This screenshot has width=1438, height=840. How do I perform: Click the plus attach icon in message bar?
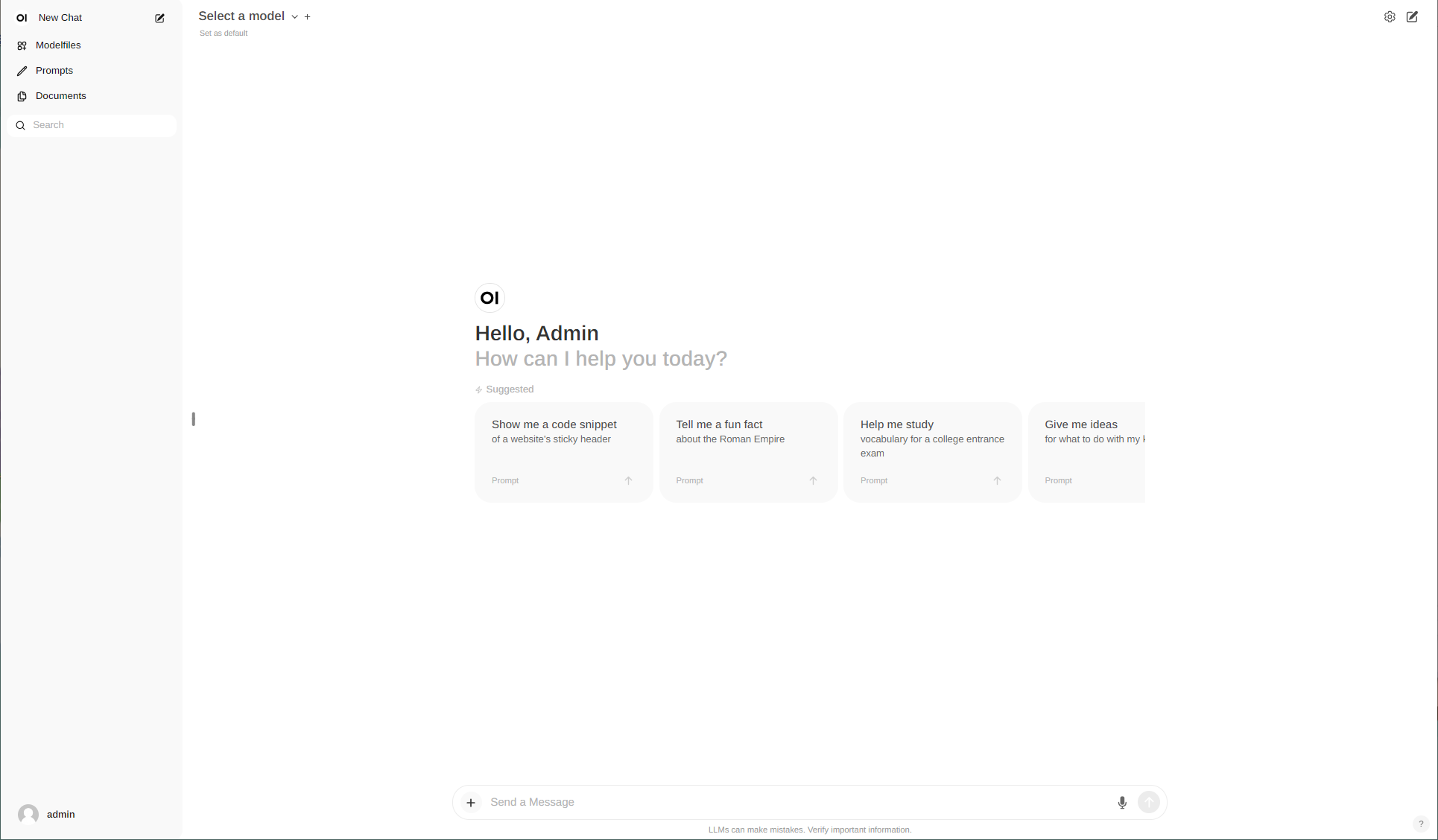pos(471,802)
